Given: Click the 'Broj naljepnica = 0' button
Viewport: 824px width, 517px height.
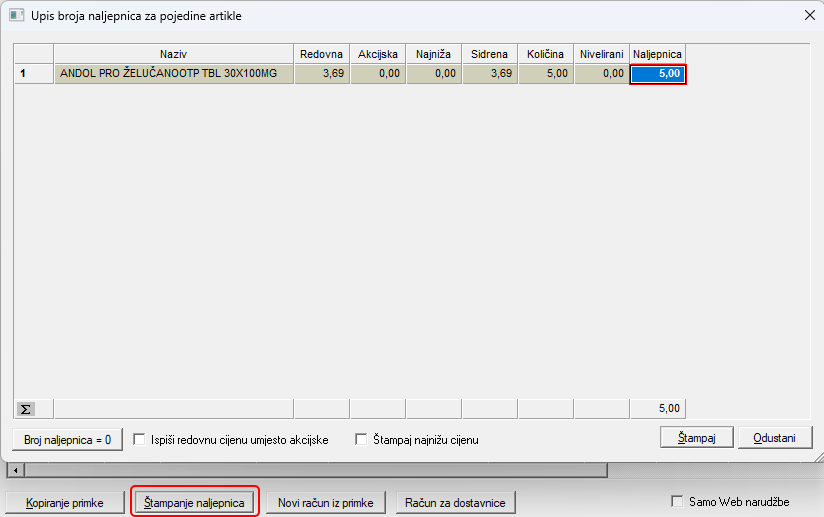Looking at the screenshot, I should pos(68,440).
